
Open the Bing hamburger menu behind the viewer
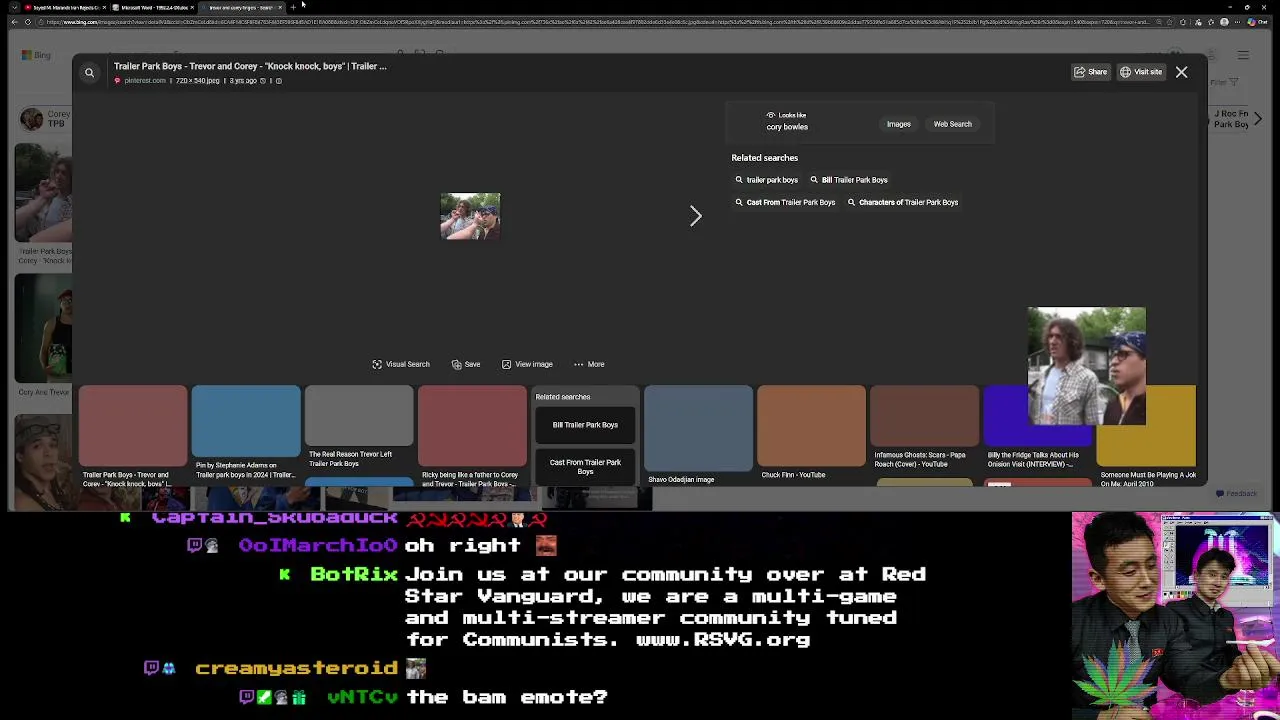(1243, 55)
